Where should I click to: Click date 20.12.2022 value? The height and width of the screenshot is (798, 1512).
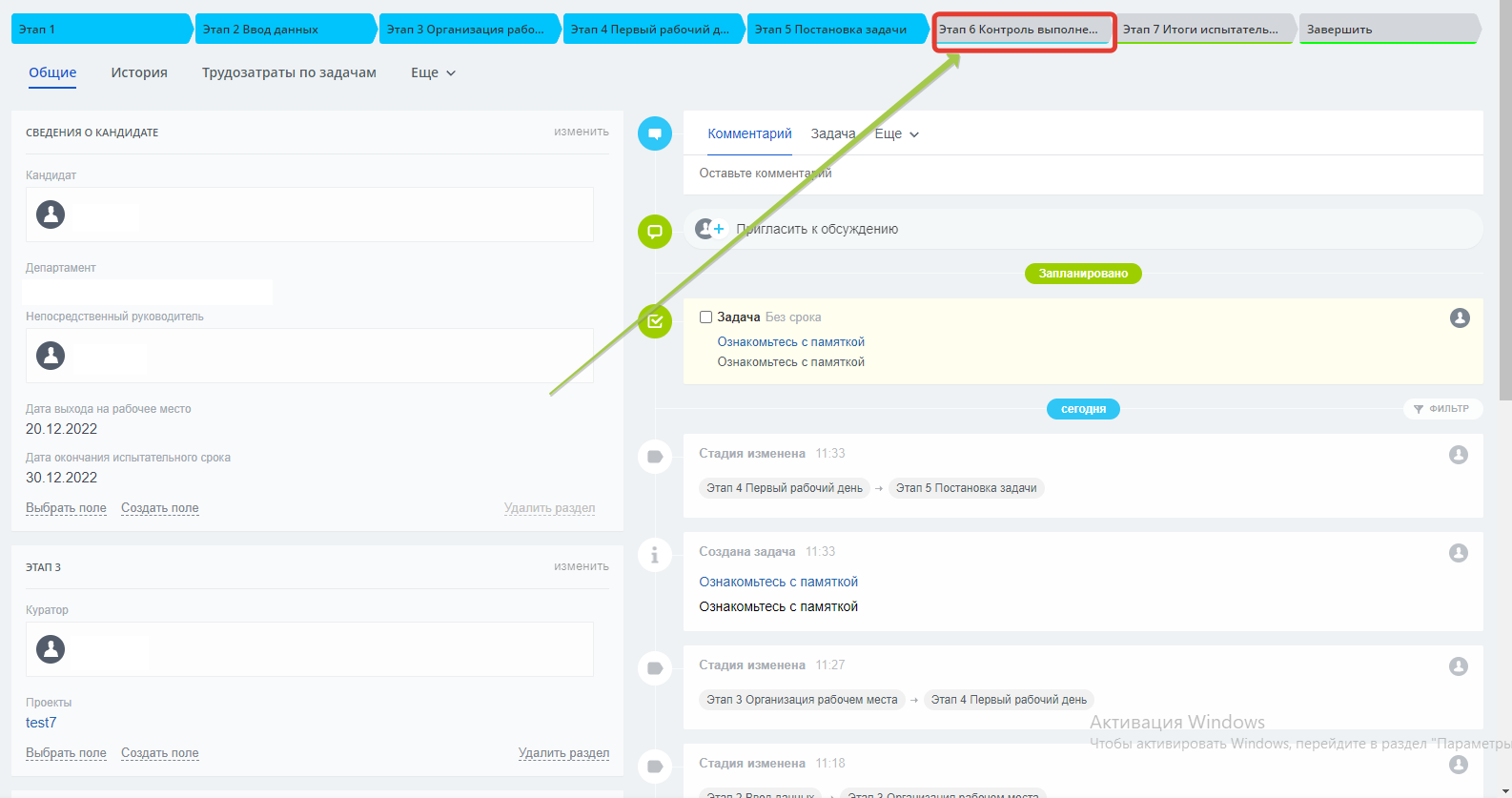(61, 429)
